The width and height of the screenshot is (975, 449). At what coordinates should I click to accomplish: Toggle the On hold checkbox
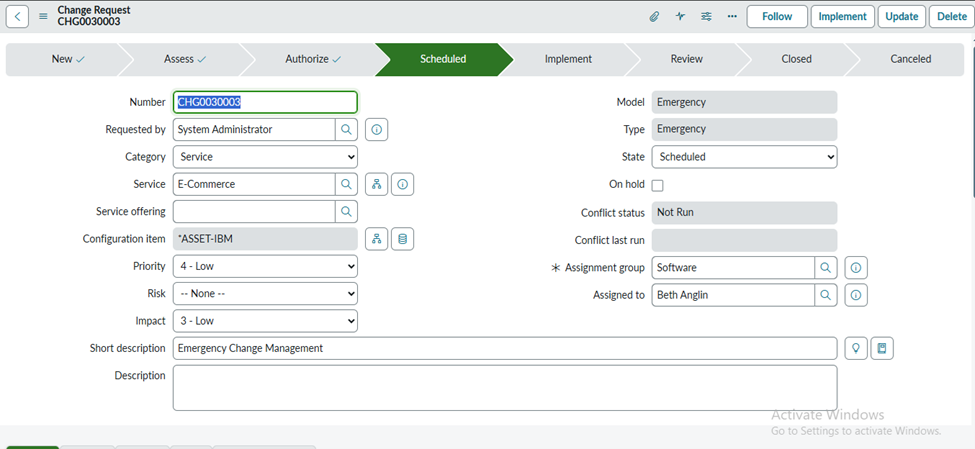tap(657, 185)
